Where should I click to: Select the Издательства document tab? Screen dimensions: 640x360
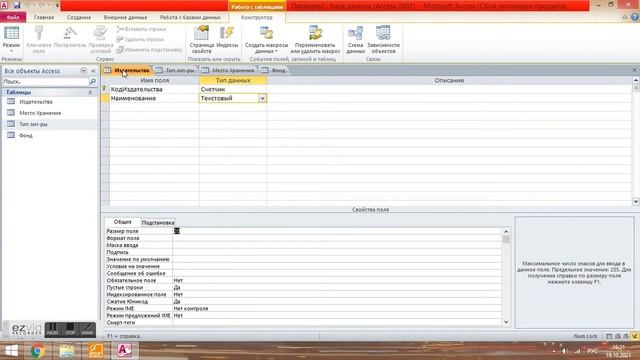coord(127,70)
